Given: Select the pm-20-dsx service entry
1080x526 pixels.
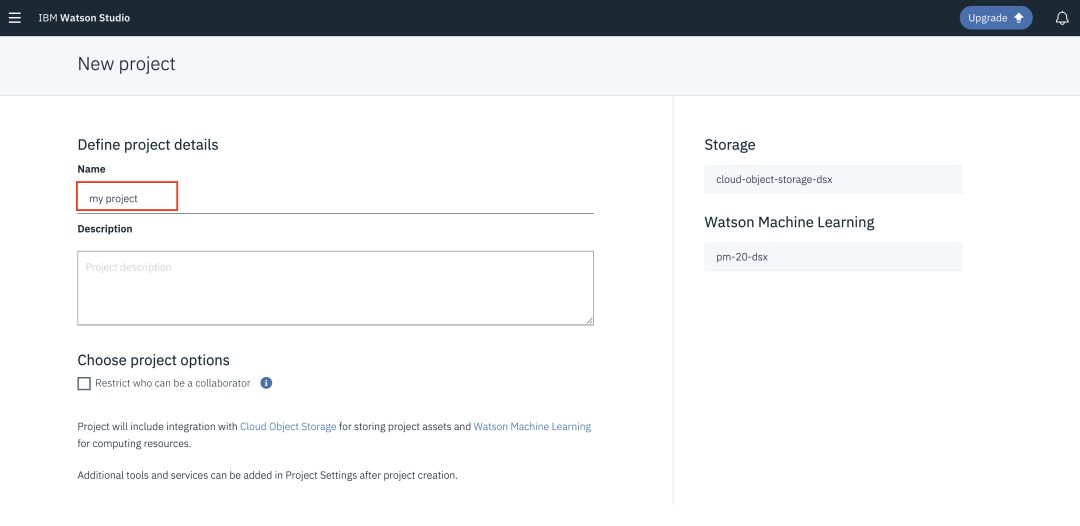Looking at the screenshot, I should [833, 257].
